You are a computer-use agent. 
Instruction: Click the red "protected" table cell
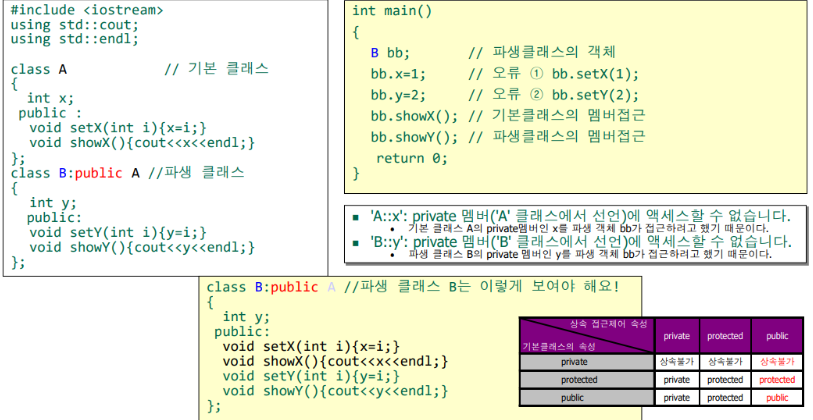pyautogui.click(x=777, y=380)
